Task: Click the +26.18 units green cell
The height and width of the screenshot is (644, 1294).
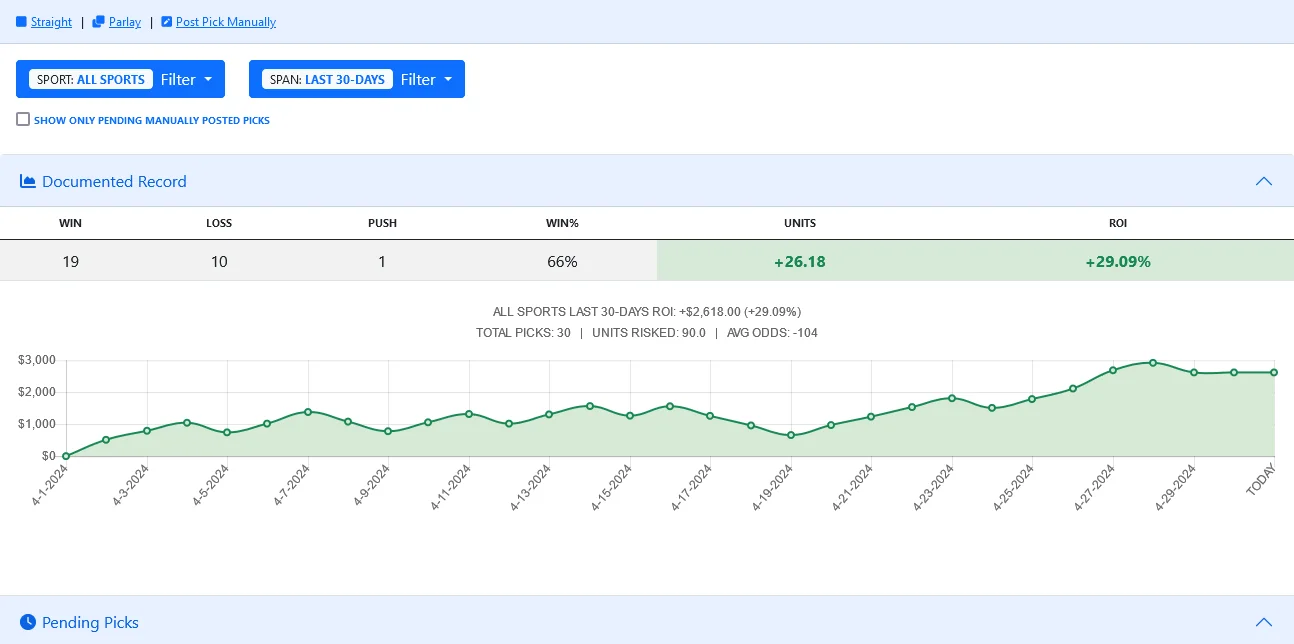Action: 799,261
